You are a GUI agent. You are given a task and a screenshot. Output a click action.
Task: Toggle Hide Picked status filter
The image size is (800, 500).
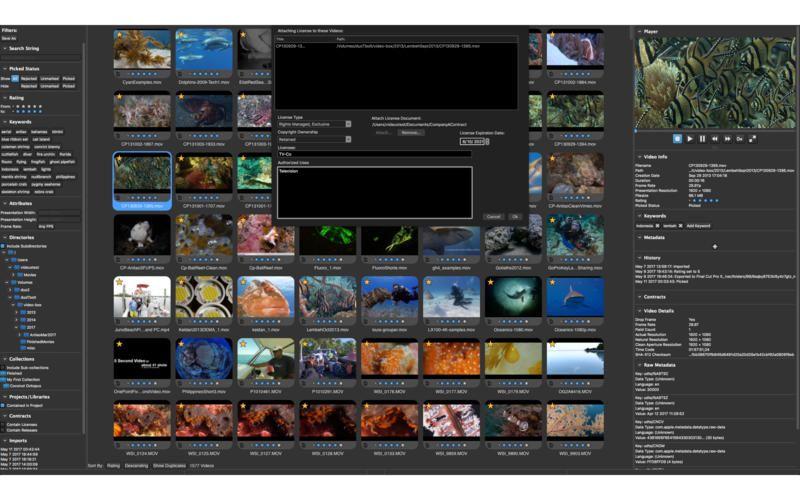[x=68, y=86]
